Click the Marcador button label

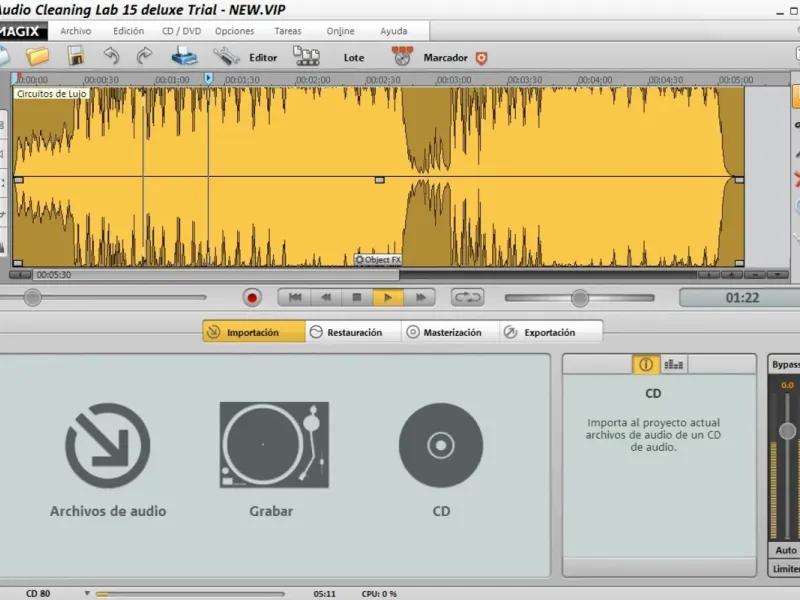coord(445,58)
